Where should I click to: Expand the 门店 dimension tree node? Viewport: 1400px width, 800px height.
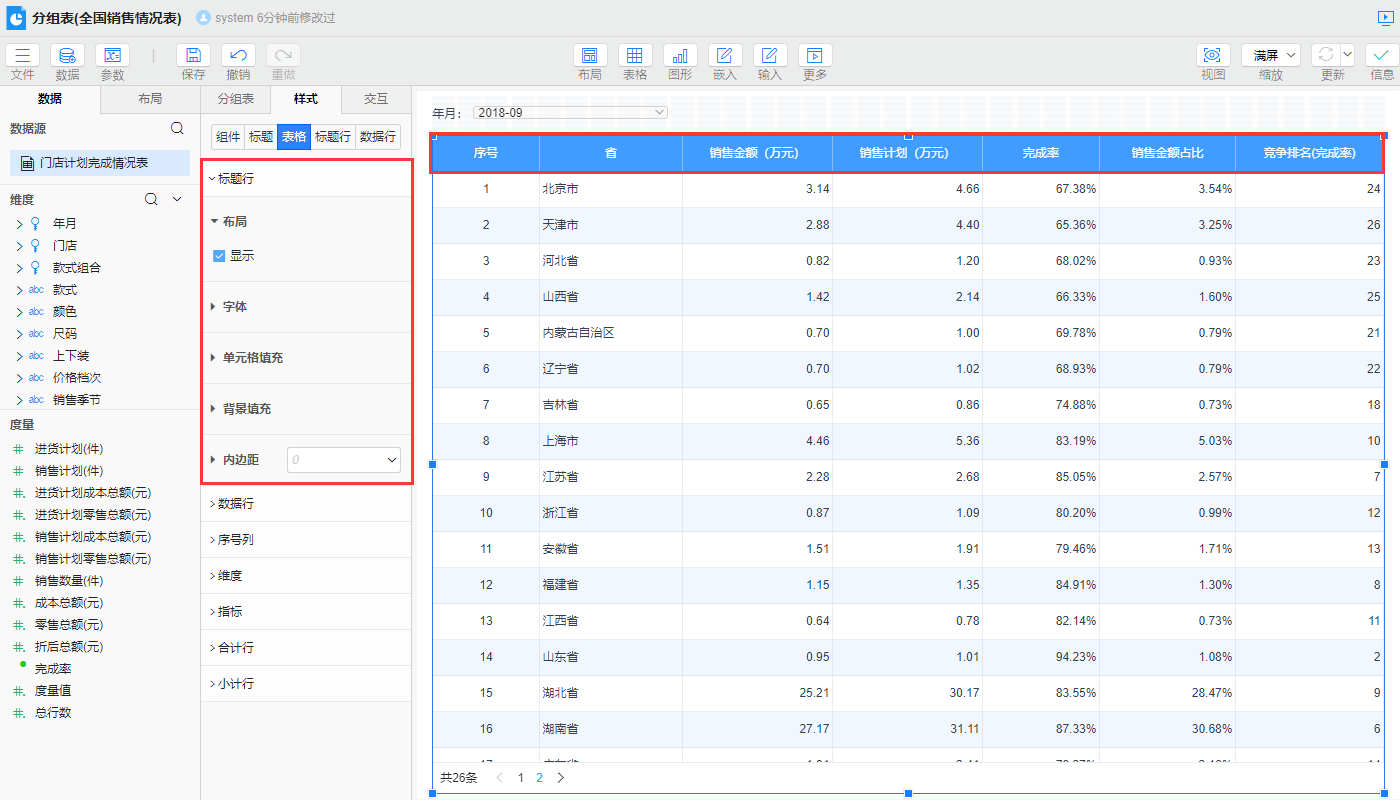(x=20, y=246)
